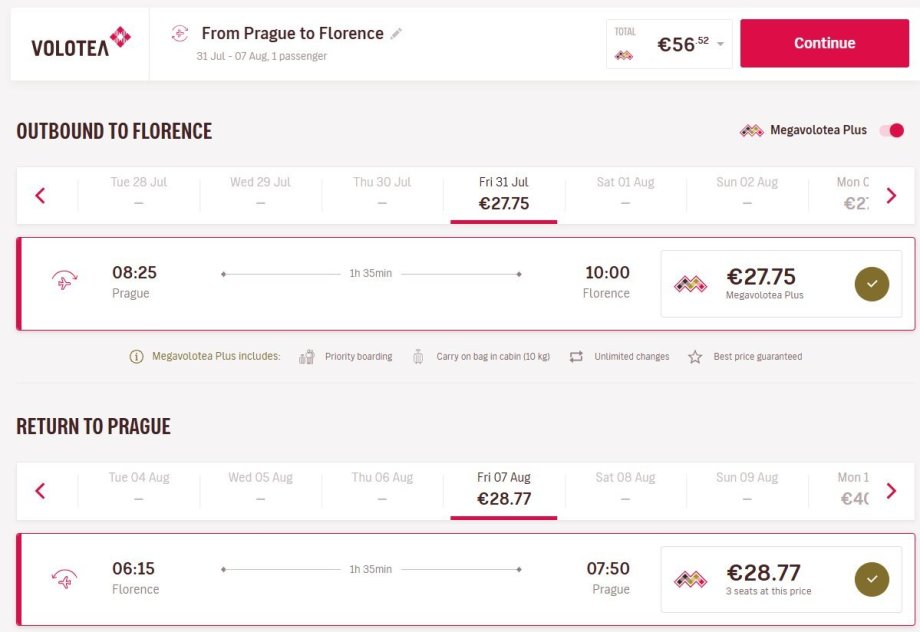920x632 pixels.
Task: Click the Volotea logo
Action: click(80, 44)
